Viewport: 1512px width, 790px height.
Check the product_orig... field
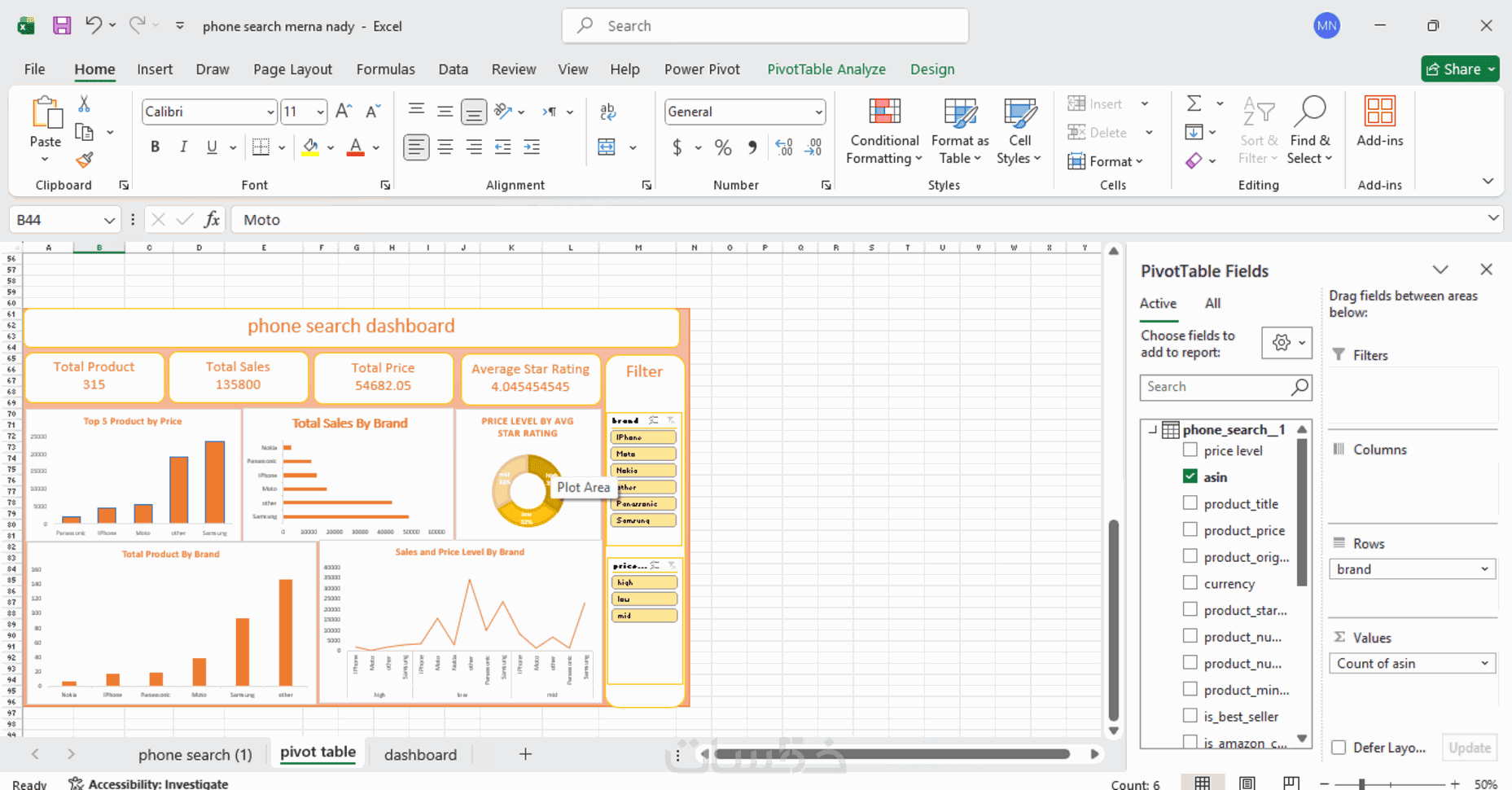(1190, 556)
